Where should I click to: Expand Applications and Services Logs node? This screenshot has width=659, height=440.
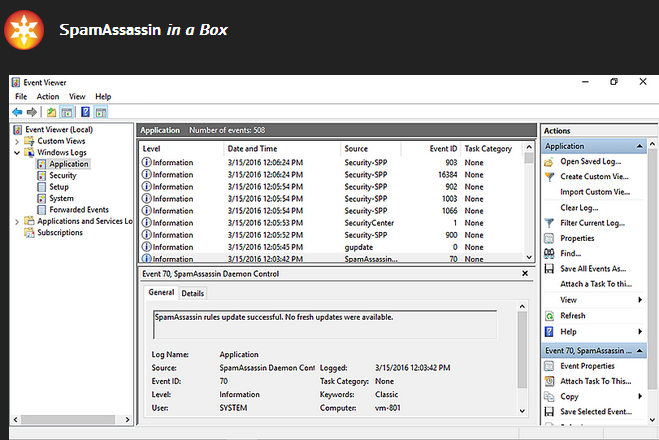(x=17, y=221)
